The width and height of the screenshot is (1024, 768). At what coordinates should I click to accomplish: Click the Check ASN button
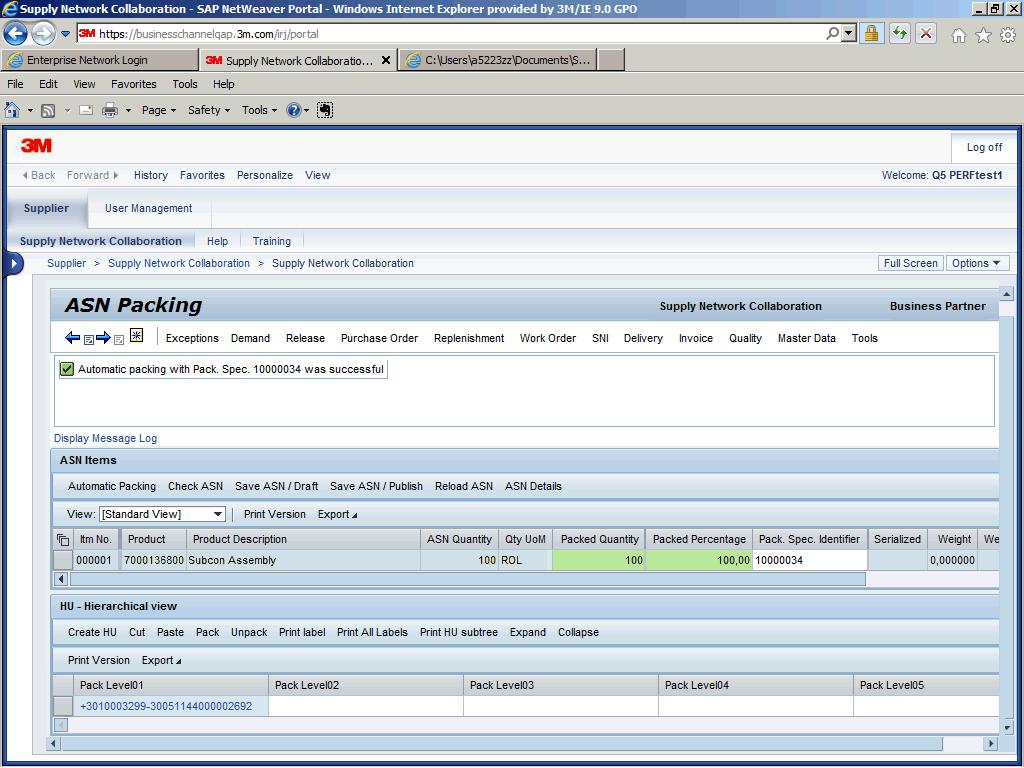click(x=195, y=486)
